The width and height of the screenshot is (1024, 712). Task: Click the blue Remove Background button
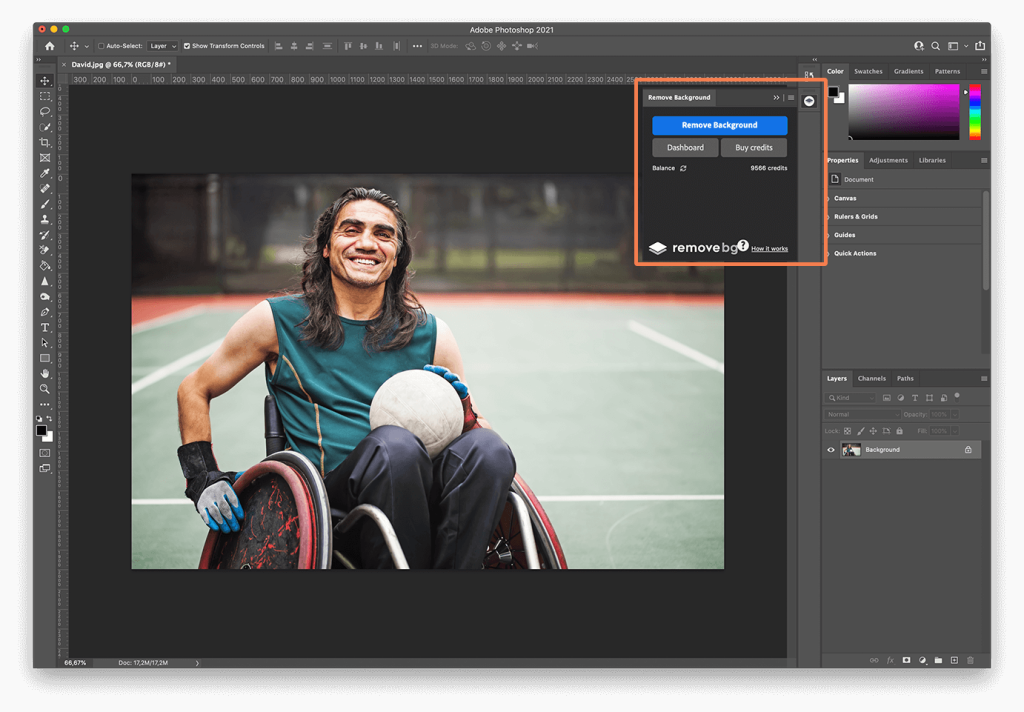coord(719,125)
